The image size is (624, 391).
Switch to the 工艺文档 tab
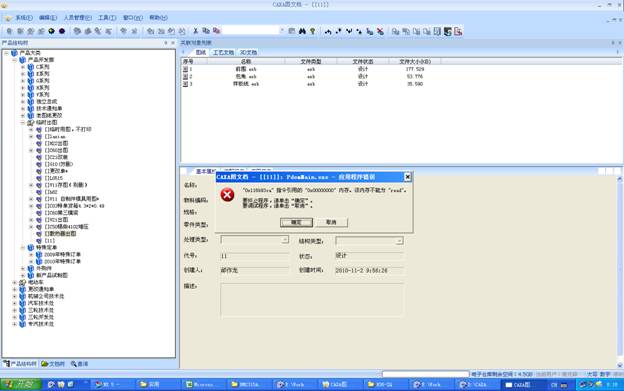pyautogui.click(x=223, y=53)
